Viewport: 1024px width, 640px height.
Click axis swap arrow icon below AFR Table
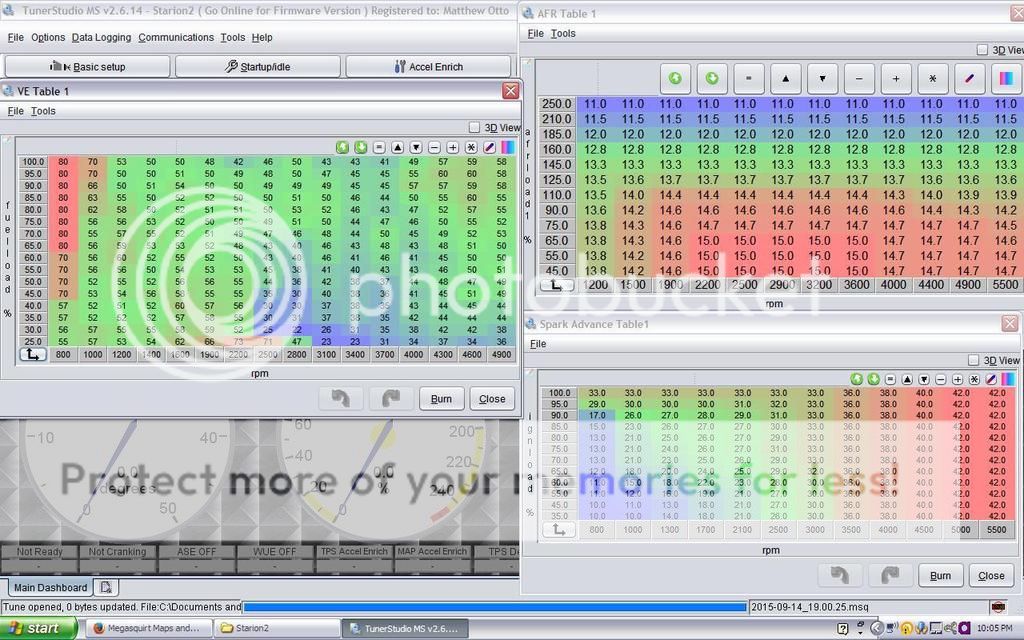pyautogui.click(x=556, y=285)
